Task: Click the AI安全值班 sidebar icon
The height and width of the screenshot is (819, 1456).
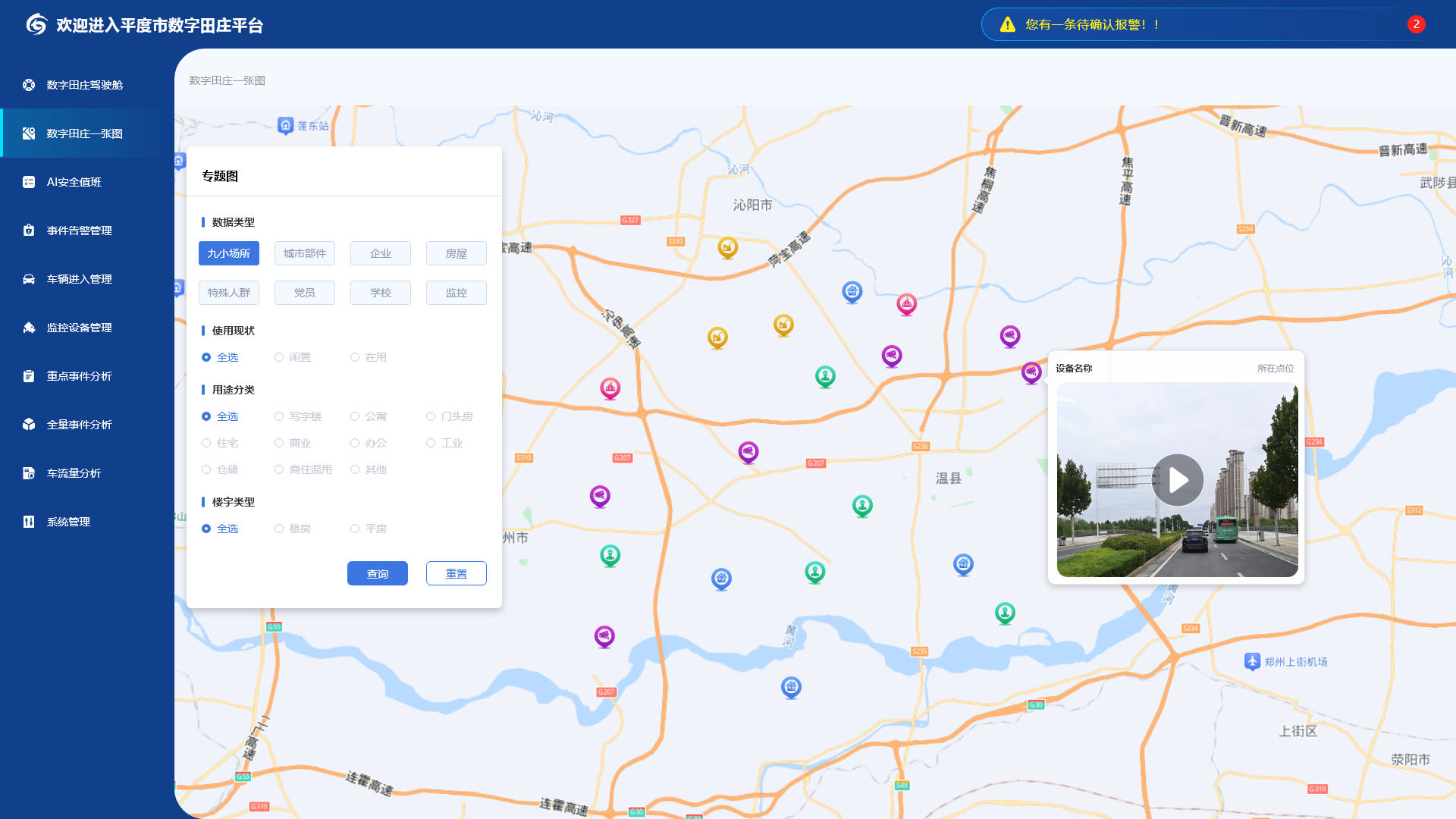Action: (29, 182)
